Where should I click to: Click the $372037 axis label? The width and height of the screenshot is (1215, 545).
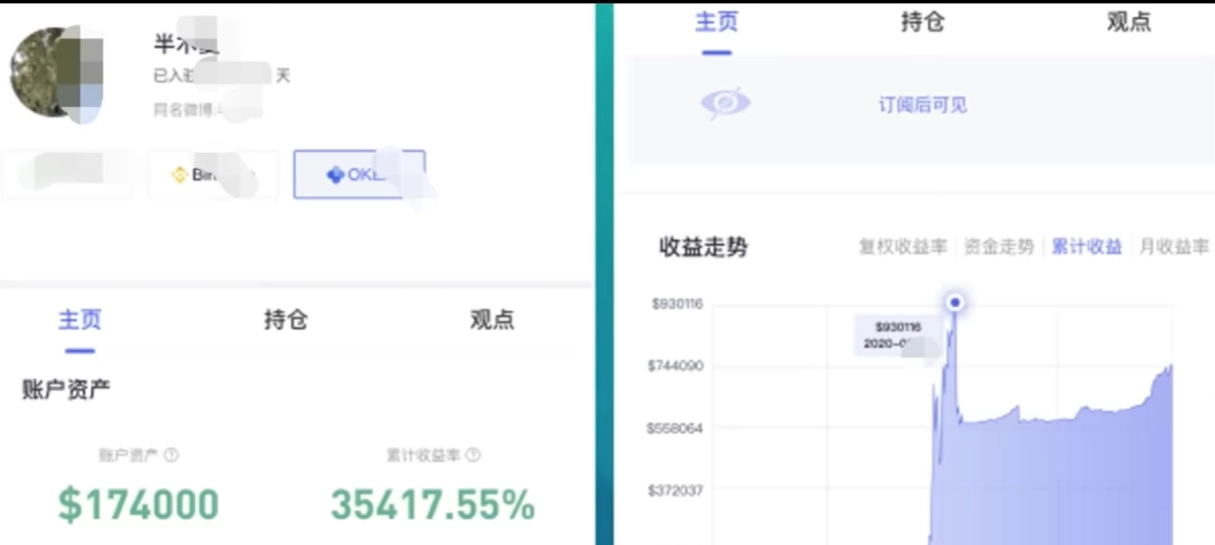coord(675,490)
